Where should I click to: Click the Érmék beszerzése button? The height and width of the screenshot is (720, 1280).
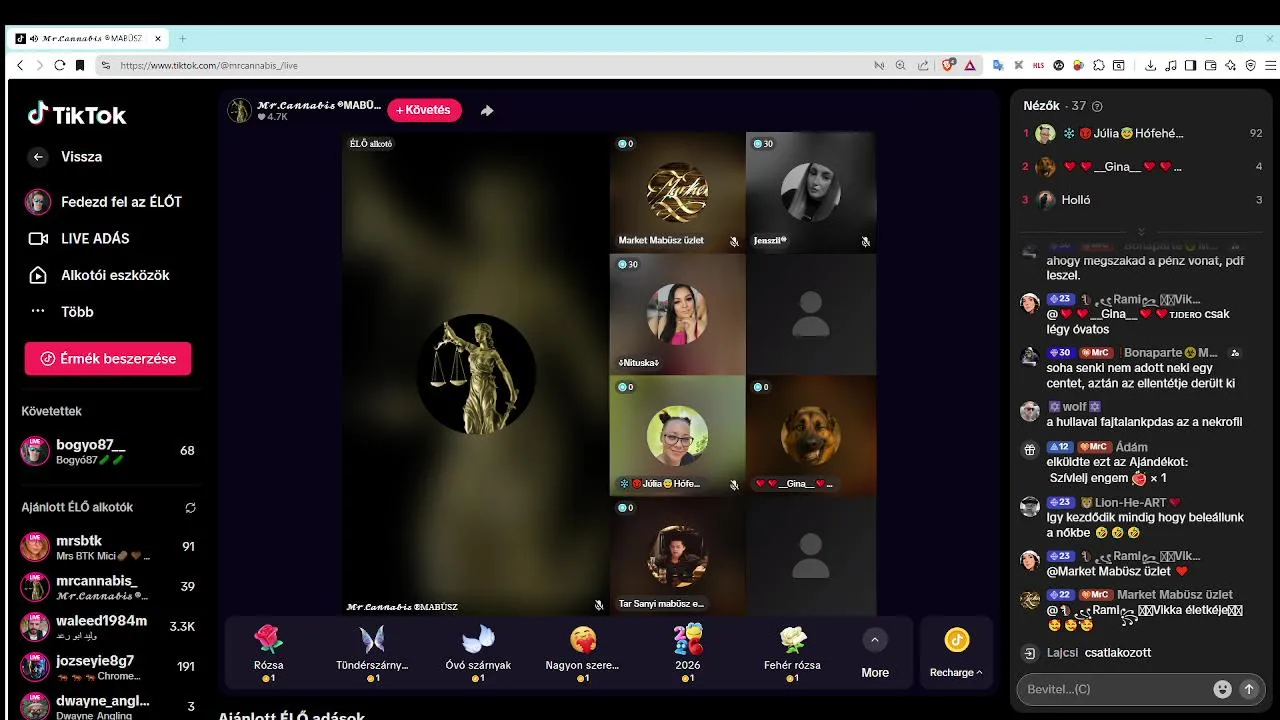pos(108,359)
